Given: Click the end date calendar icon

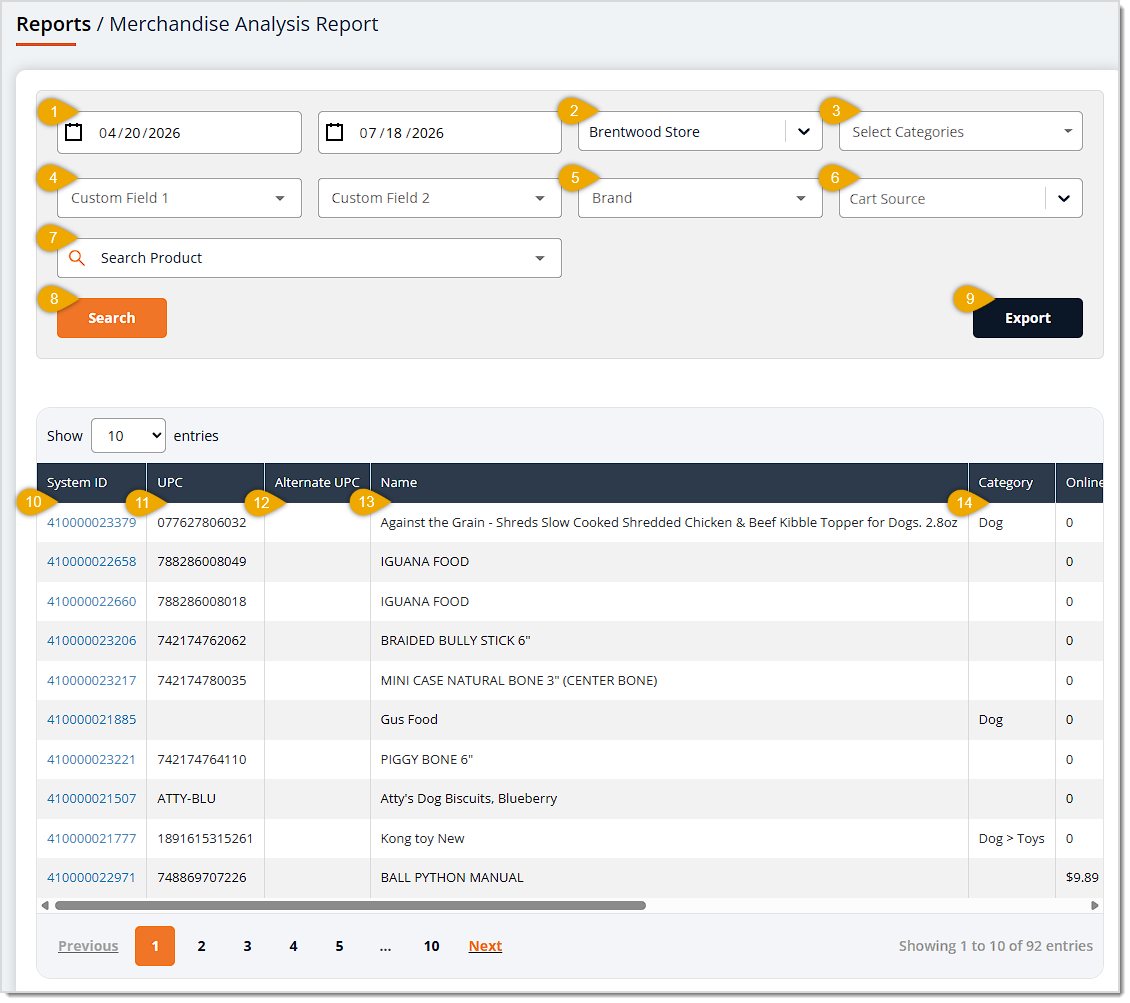Looking at the screenshot, I should 334,133.
